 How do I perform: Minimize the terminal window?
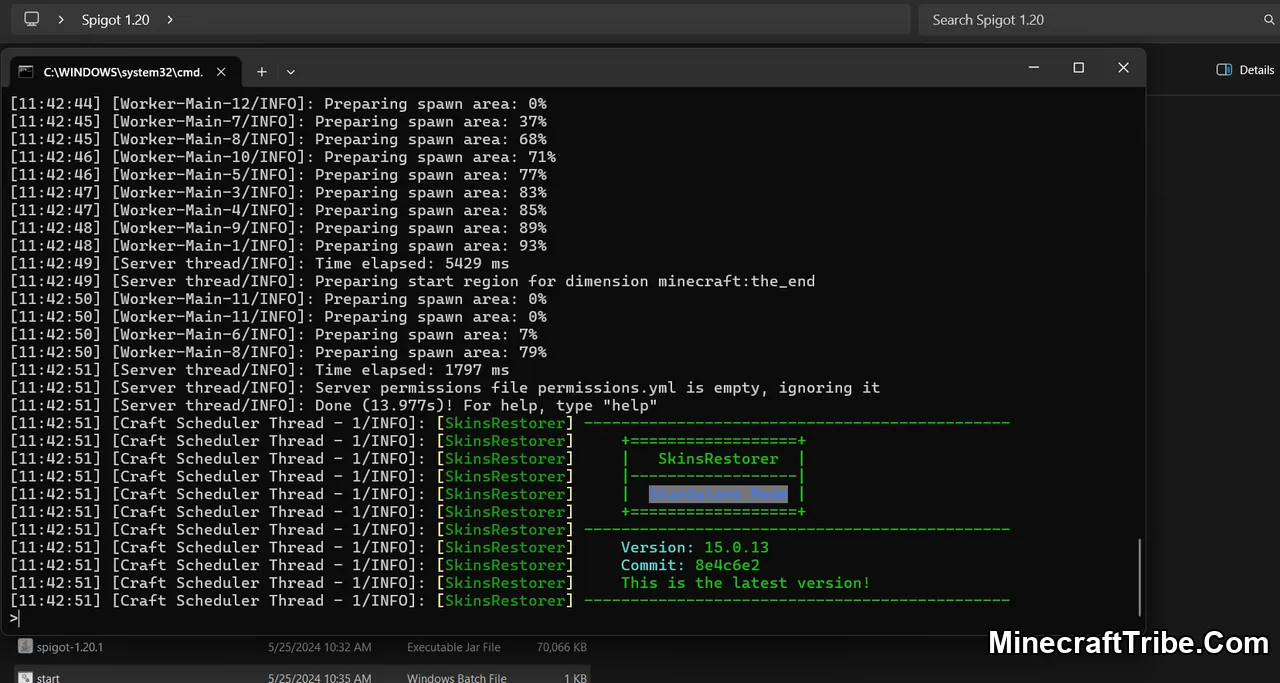coord(1033,68)
